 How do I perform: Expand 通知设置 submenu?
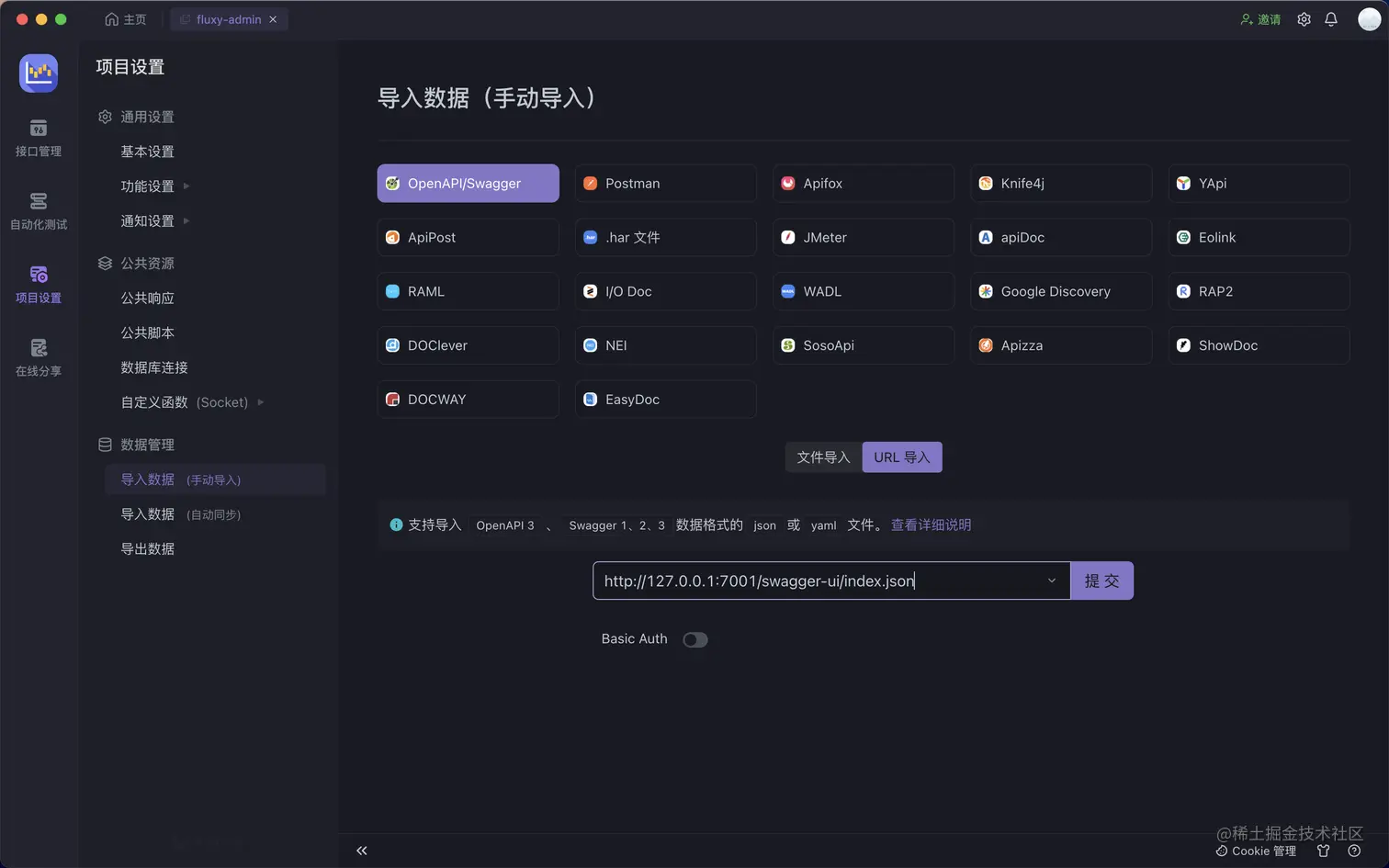[x=154, y=221]
